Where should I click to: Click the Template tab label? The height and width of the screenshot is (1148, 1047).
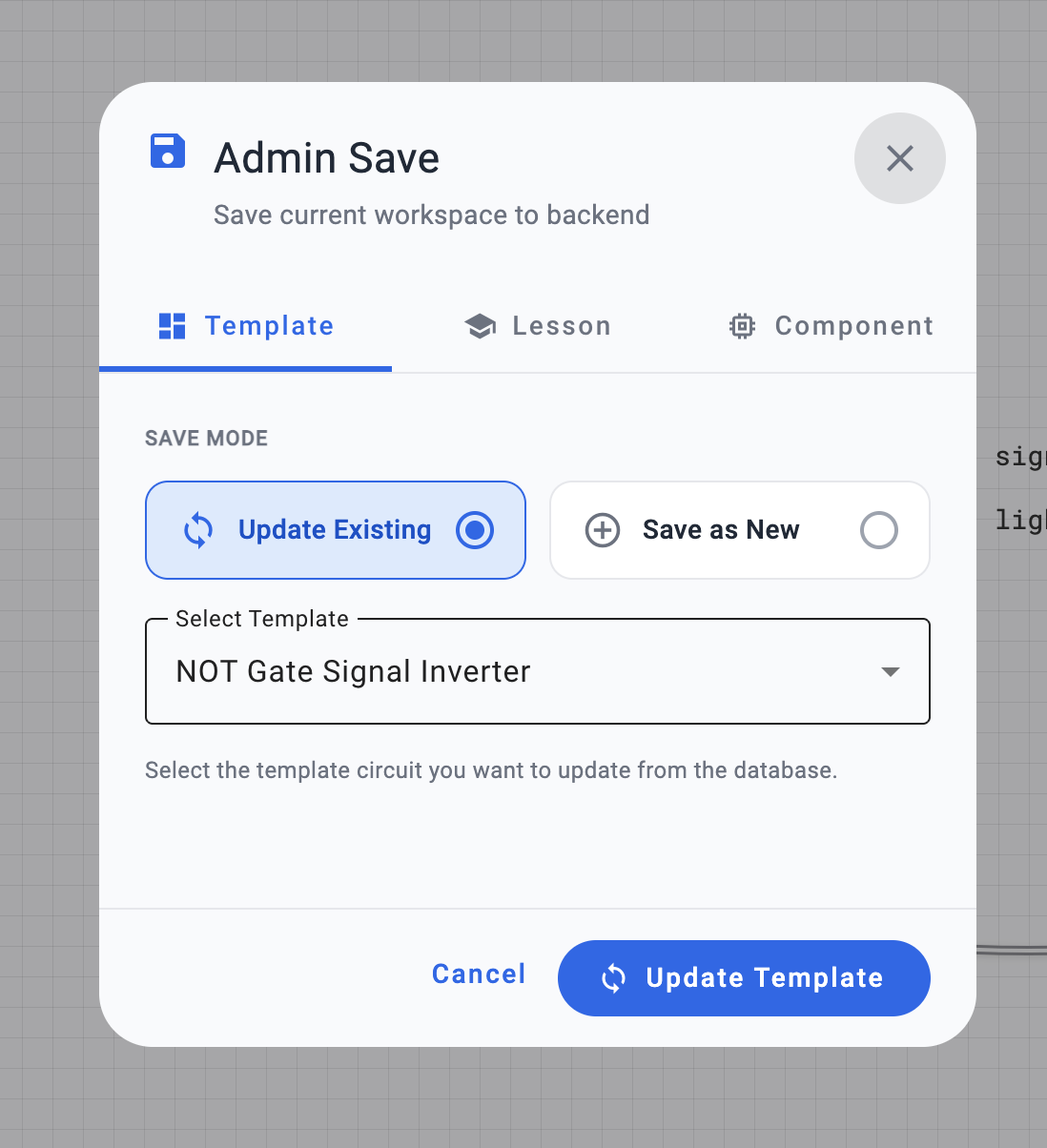click(269, 326)
